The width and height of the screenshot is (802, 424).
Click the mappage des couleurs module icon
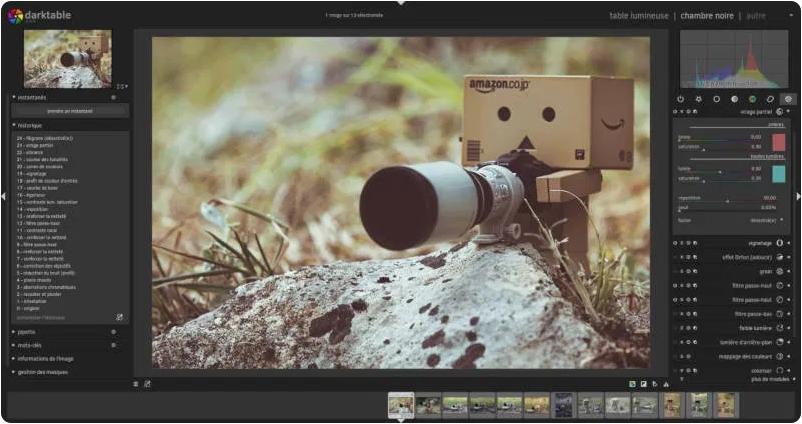[x=779, y=356]
